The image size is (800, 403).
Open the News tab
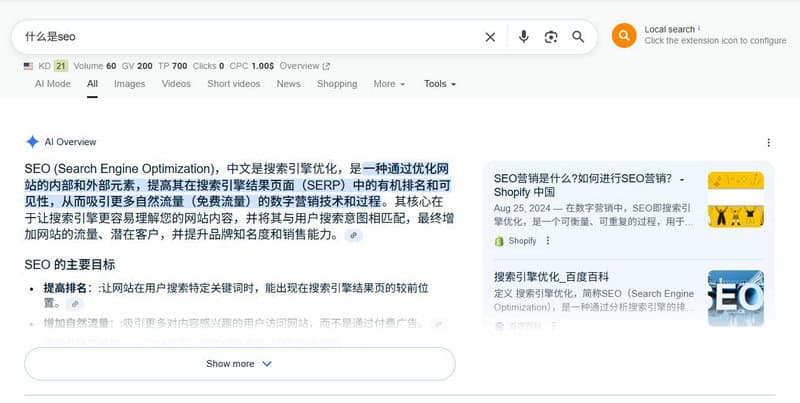[x=288, y=84]
